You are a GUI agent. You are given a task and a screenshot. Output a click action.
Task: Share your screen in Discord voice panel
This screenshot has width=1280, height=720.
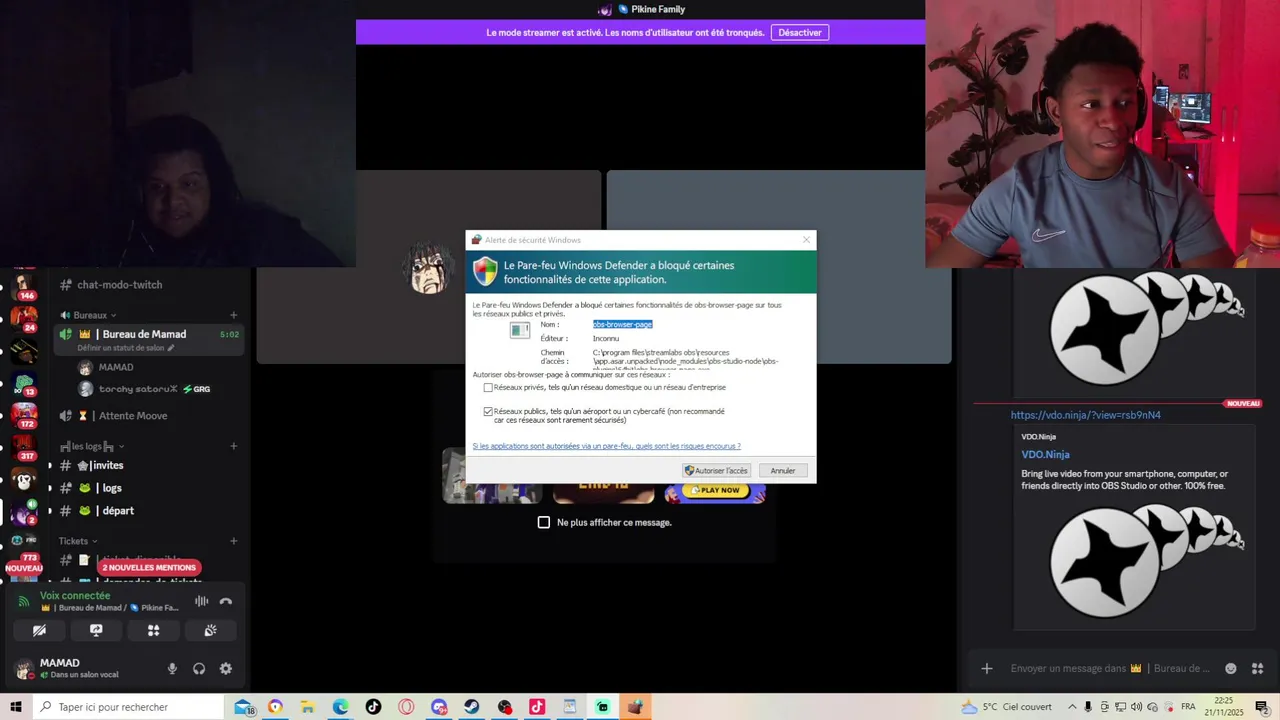(96, 631)
